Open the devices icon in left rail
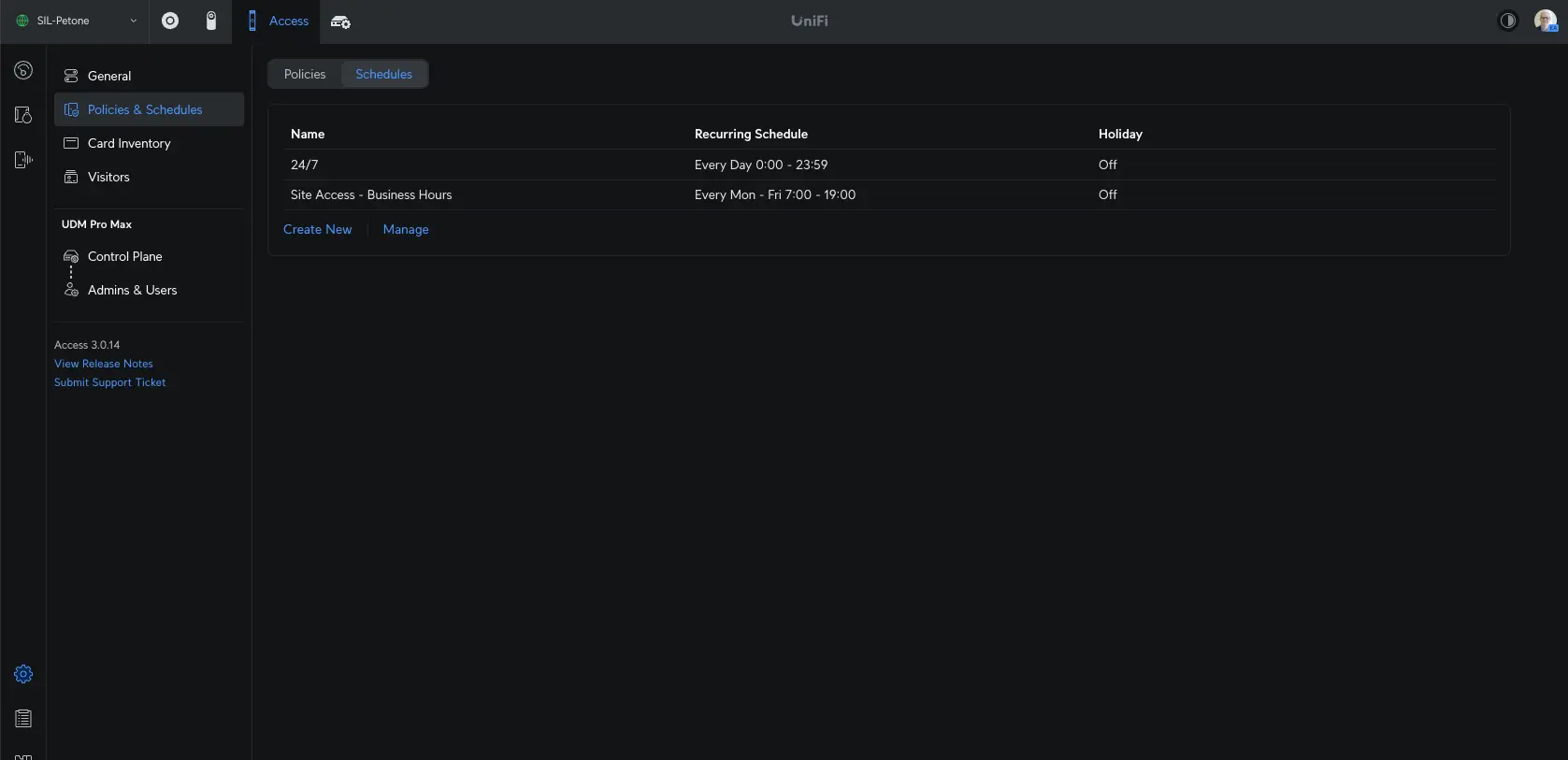This screenshot has width=1568, height=760. pos(23,160)
